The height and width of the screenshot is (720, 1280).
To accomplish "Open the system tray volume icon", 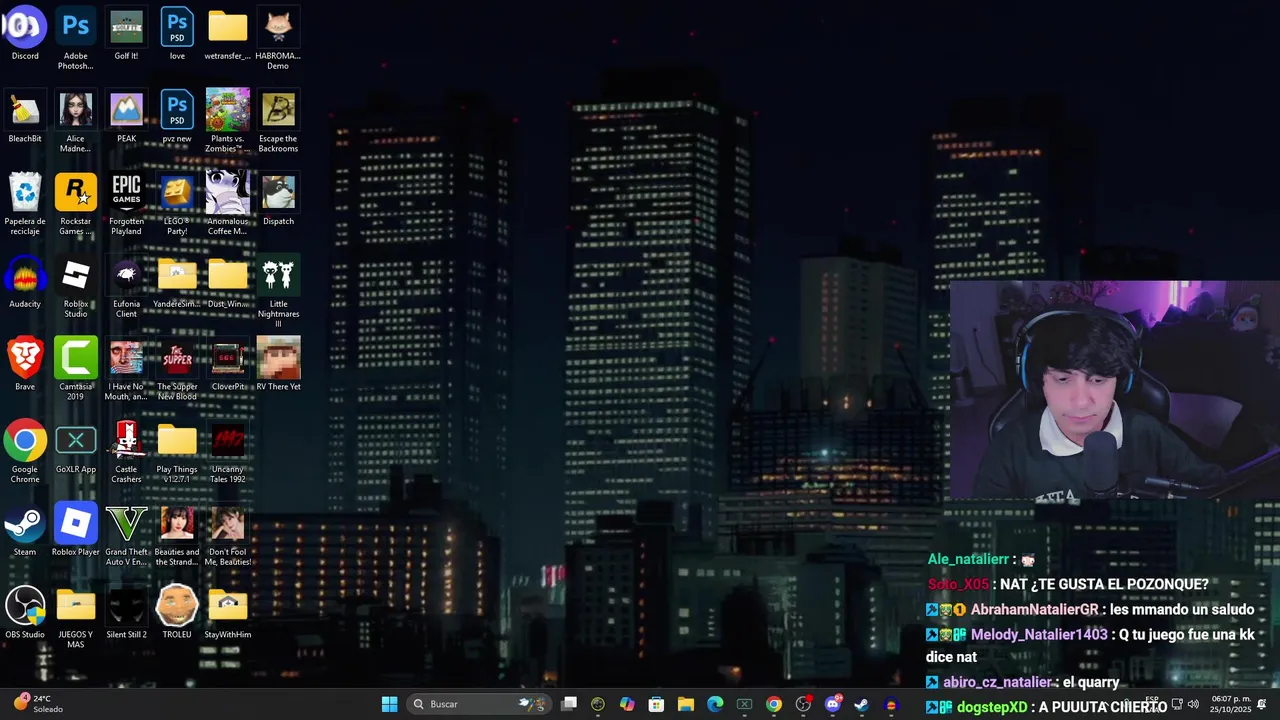I will pyautogui.click(x=1193, y=704).
